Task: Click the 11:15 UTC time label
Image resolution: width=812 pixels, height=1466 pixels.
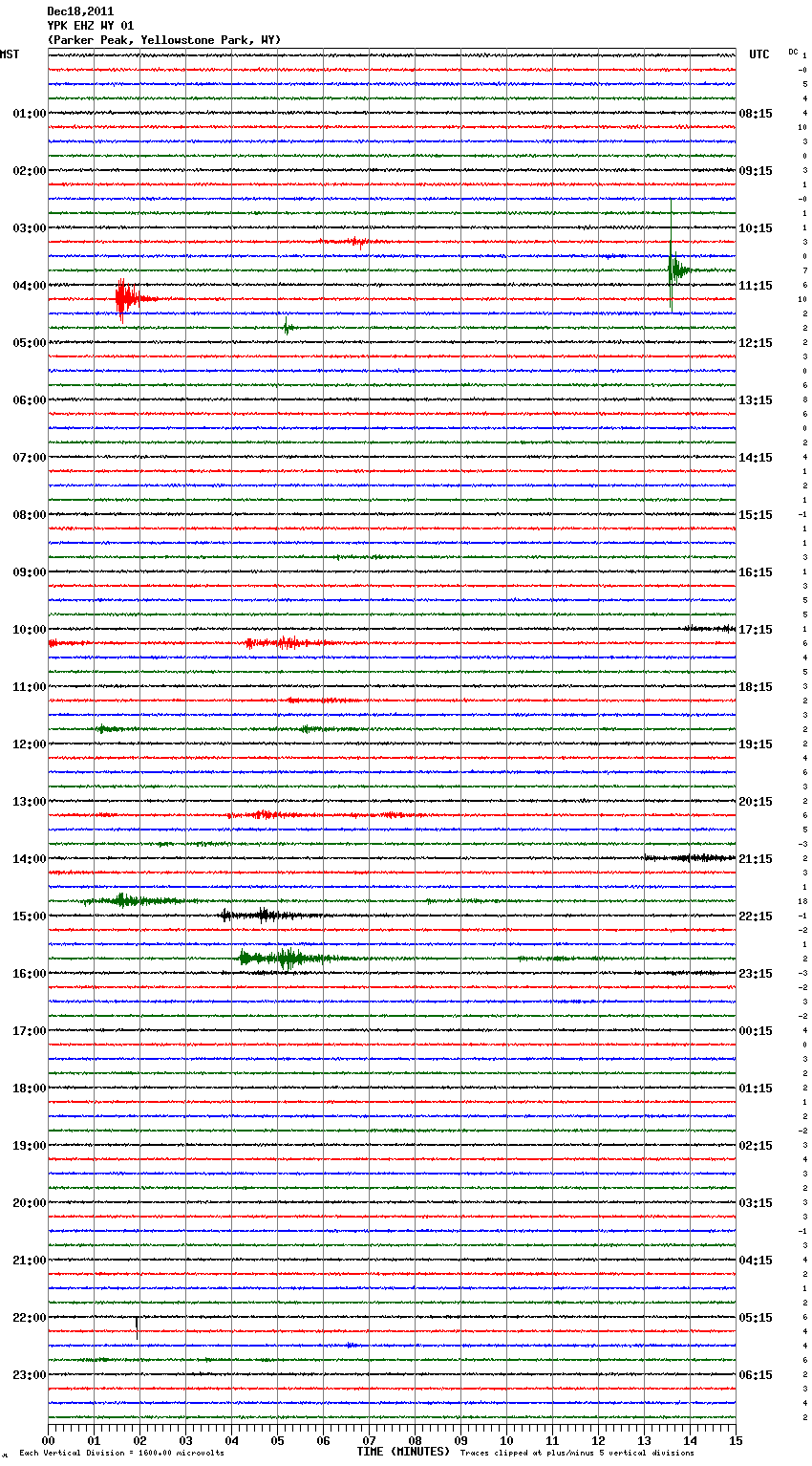Action: click(x=756, y=286)
